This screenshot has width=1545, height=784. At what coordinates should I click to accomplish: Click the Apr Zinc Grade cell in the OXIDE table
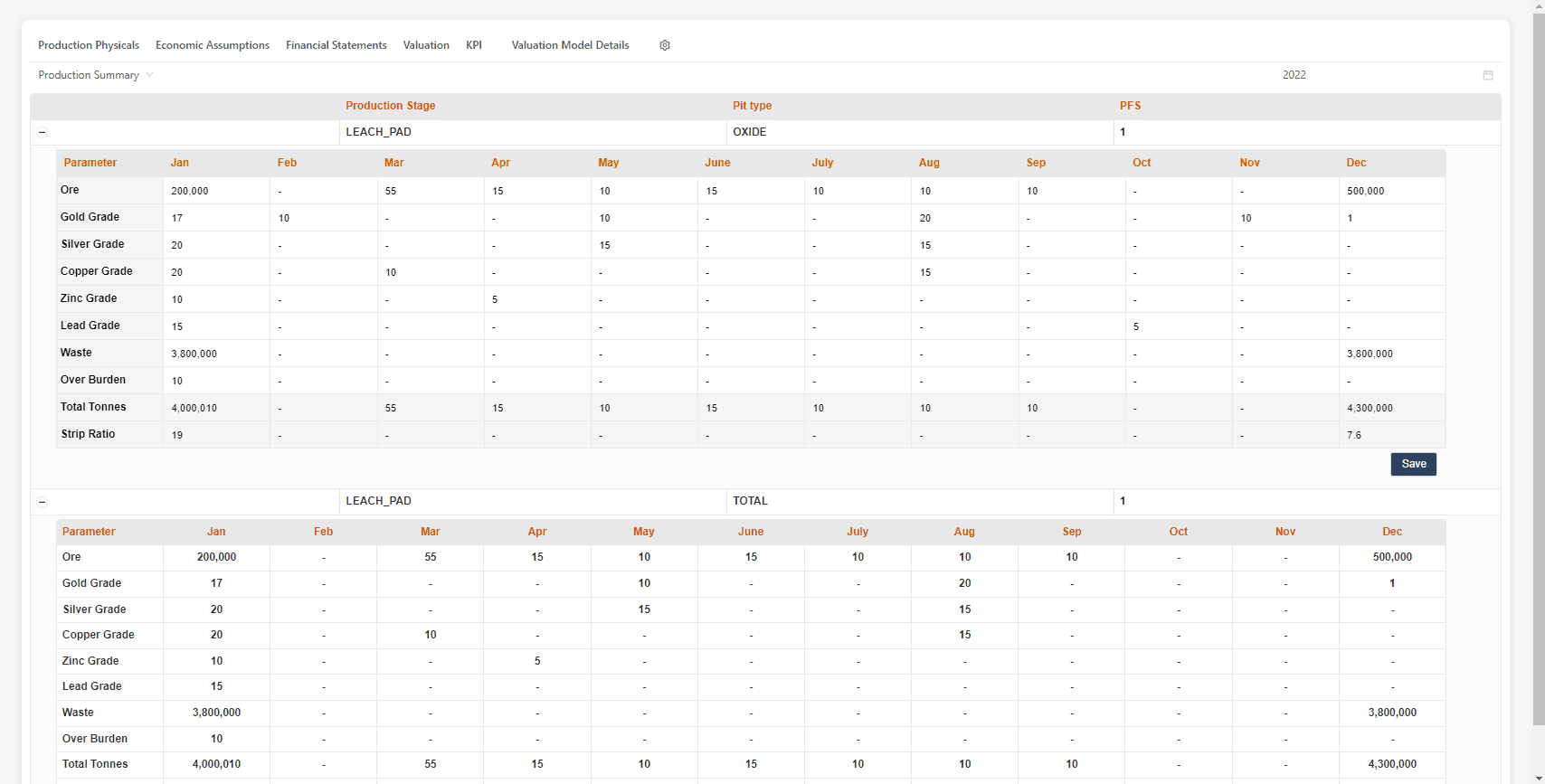pos(536,299)
